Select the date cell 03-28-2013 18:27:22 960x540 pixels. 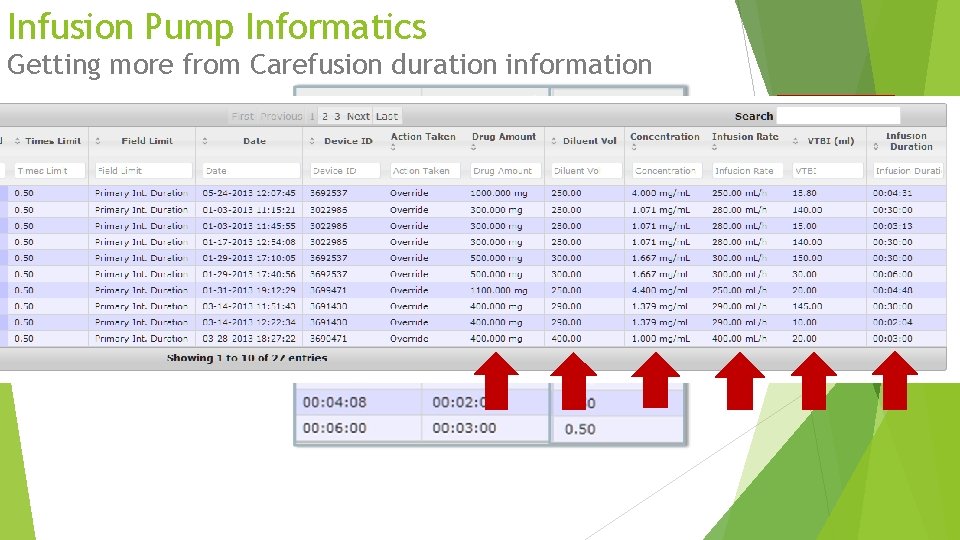[x=249, y=339]
